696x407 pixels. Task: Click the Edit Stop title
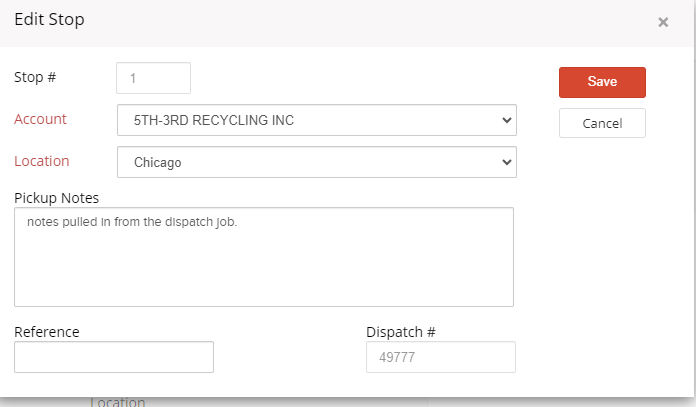click(49, 20)
